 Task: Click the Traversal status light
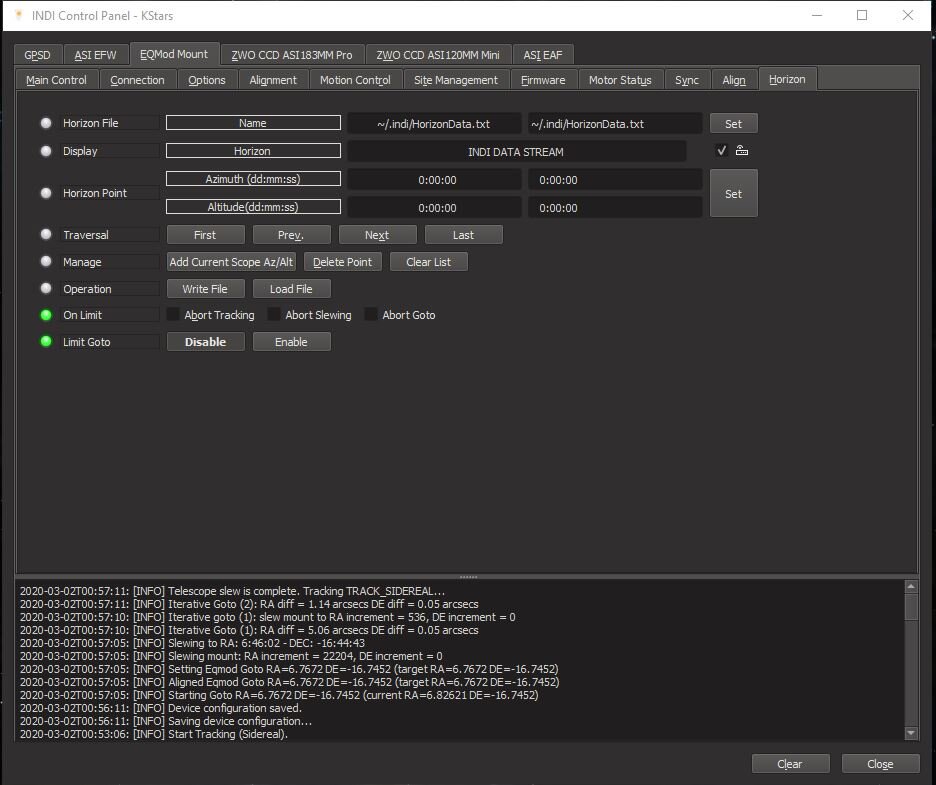46,235
